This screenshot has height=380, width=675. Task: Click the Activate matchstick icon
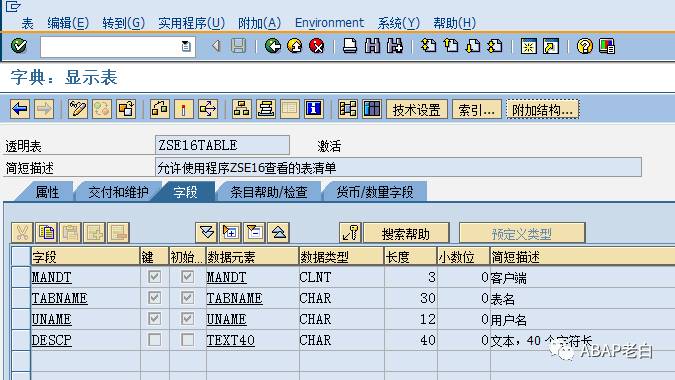click(x=184, y=109)
